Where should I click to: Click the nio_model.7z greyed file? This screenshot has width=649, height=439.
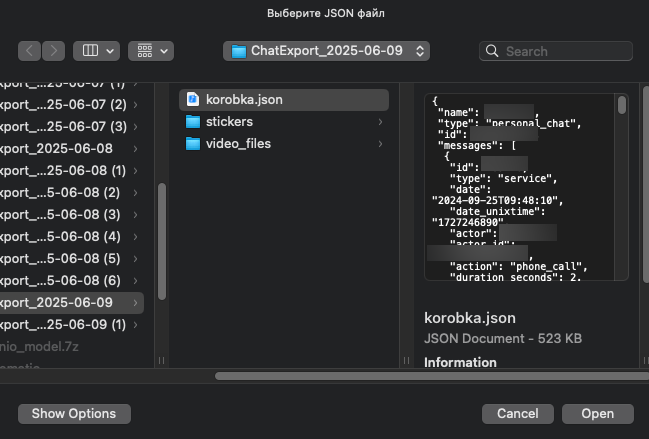click(x=39, y=346)
